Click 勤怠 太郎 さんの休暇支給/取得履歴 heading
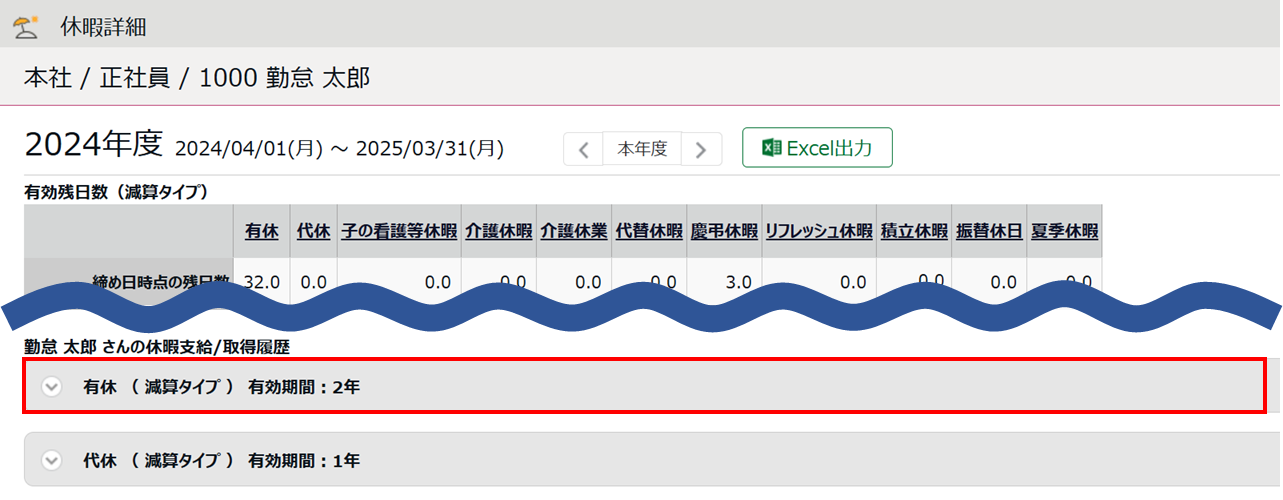Image resolution: width=1283 pixels, height=500 pixels. point(157,347)
